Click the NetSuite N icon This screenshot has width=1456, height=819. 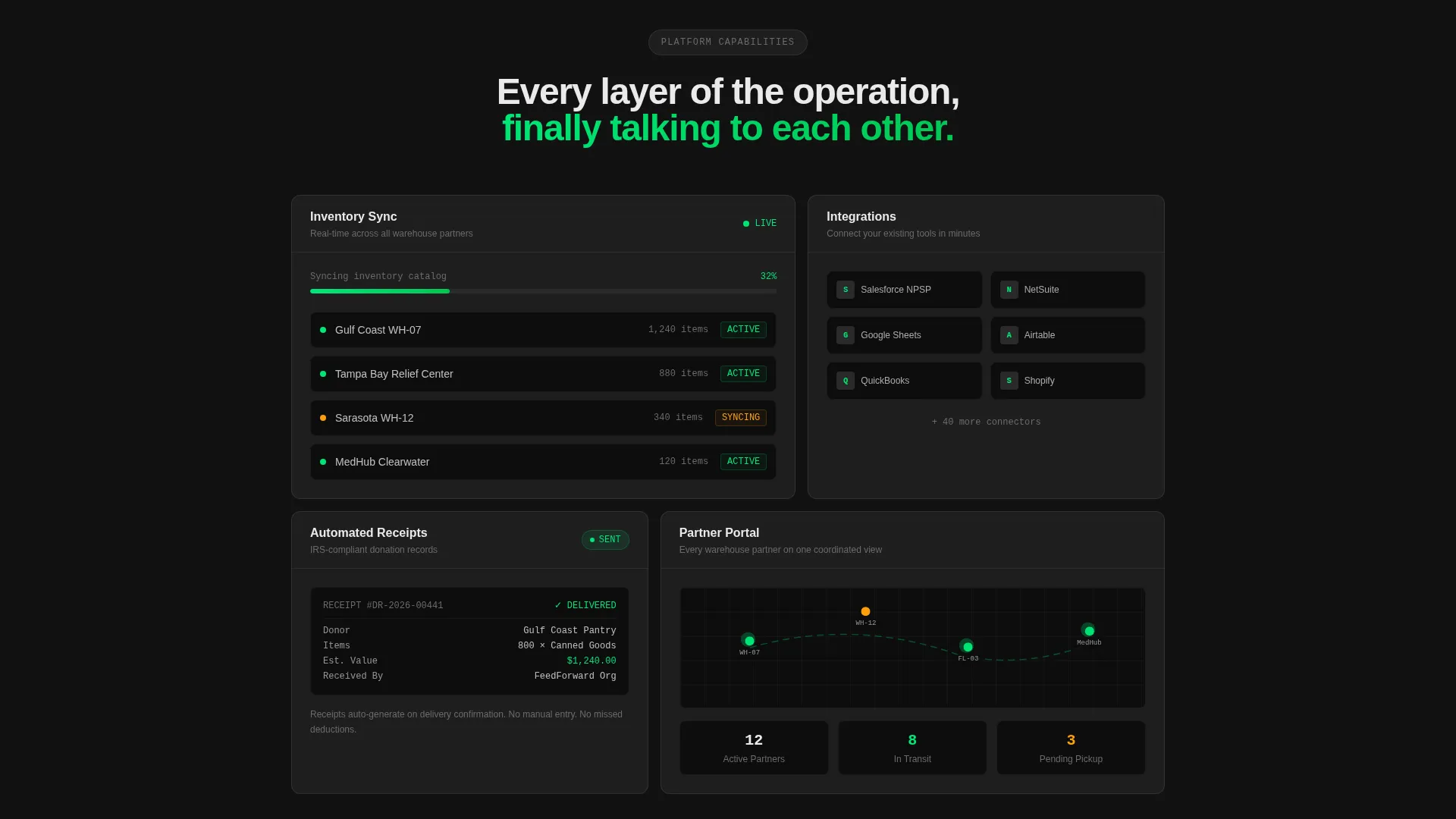point(1009,290)
